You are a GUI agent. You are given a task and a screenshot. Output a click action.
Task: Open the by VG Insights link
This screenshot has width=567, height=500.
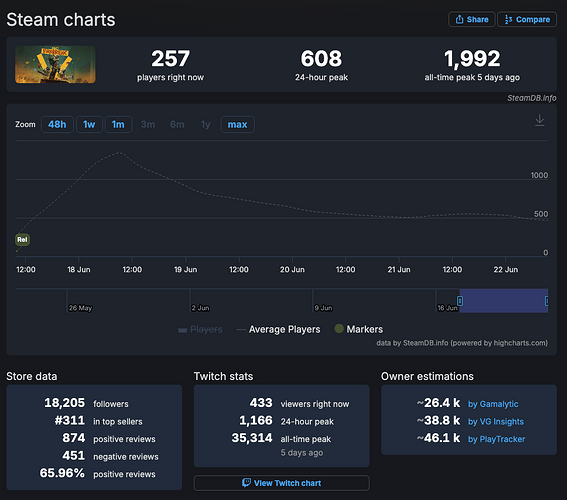pos(496,422)
